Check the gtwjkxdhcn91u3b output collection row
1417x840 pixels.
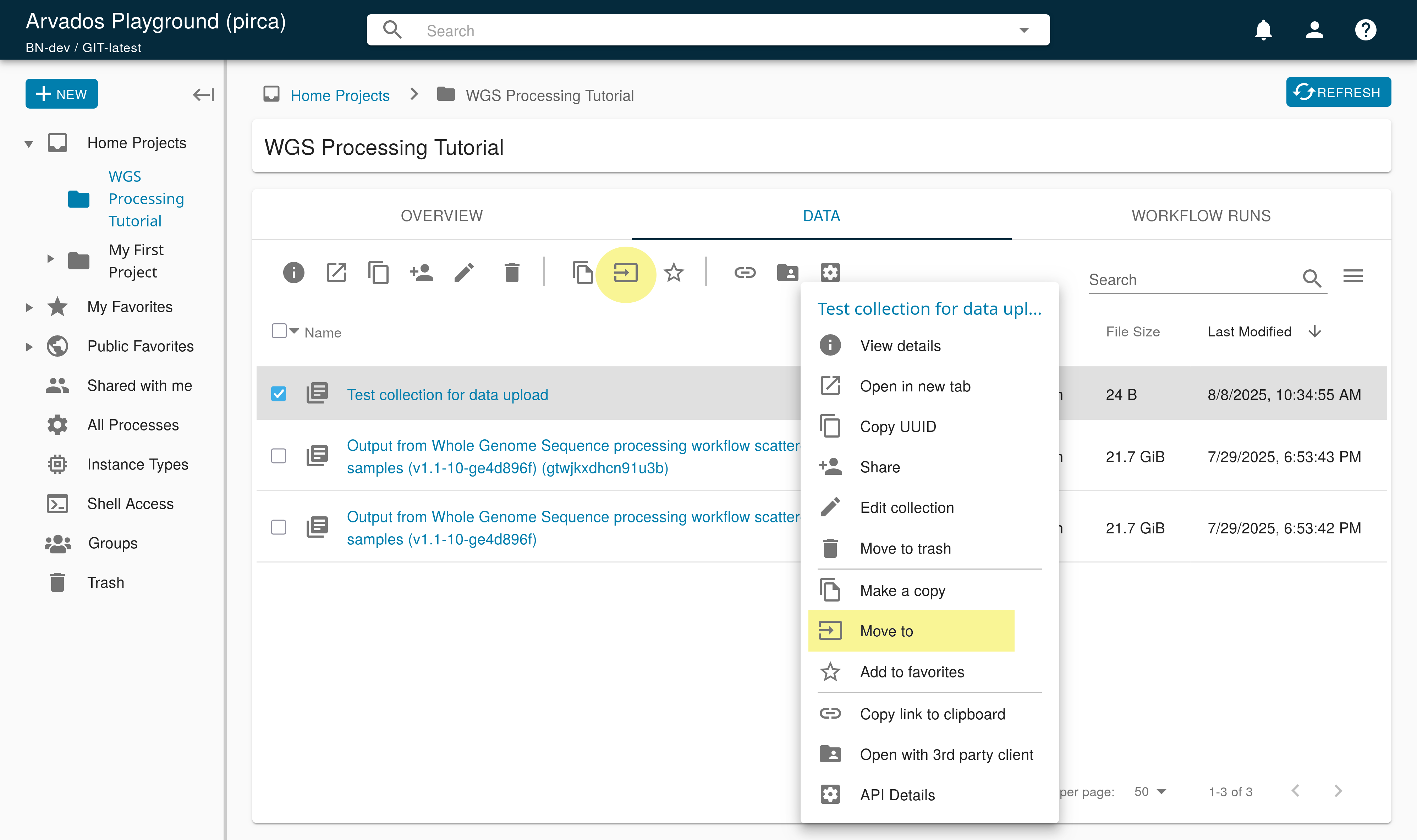point(279,456)
